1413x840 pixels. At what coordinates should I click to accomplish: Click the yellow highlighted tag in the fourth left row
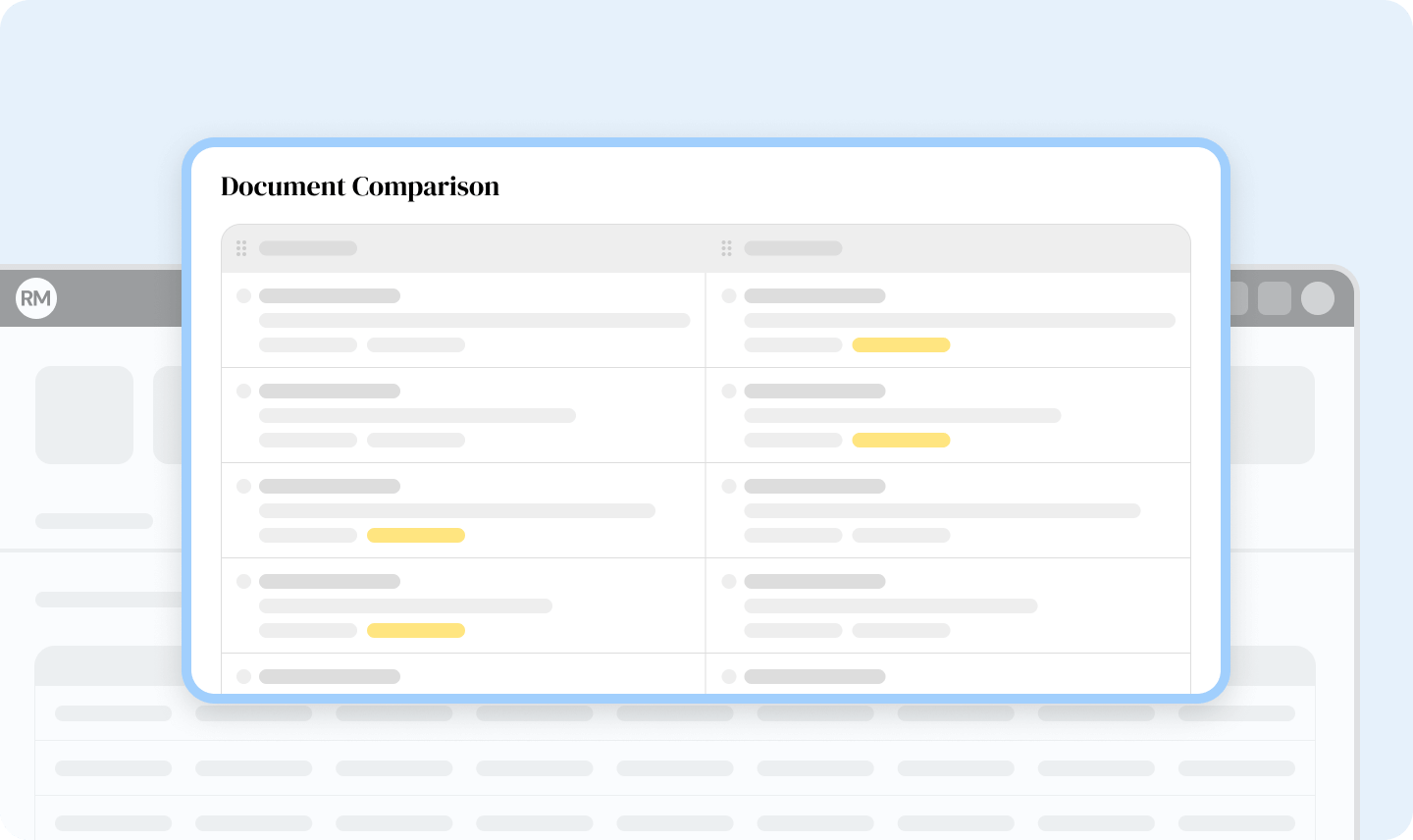[416, 630]
